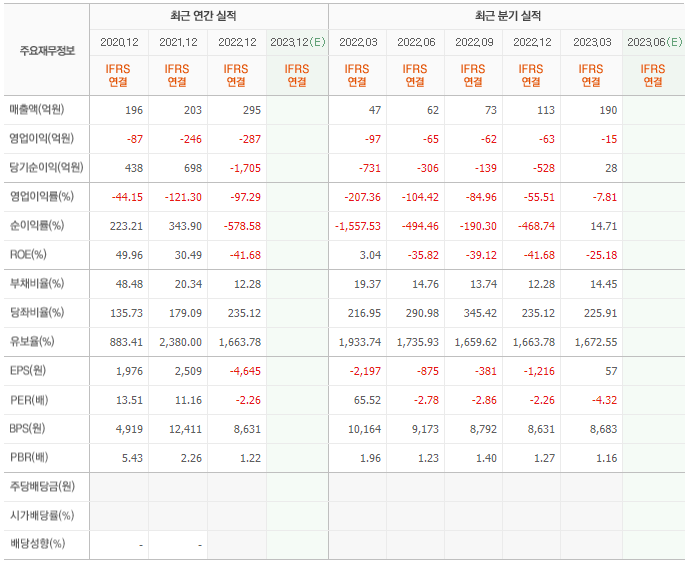Select net income value -1,705
Viewport: 688px width, 564px height.
[x=245, y=168]
